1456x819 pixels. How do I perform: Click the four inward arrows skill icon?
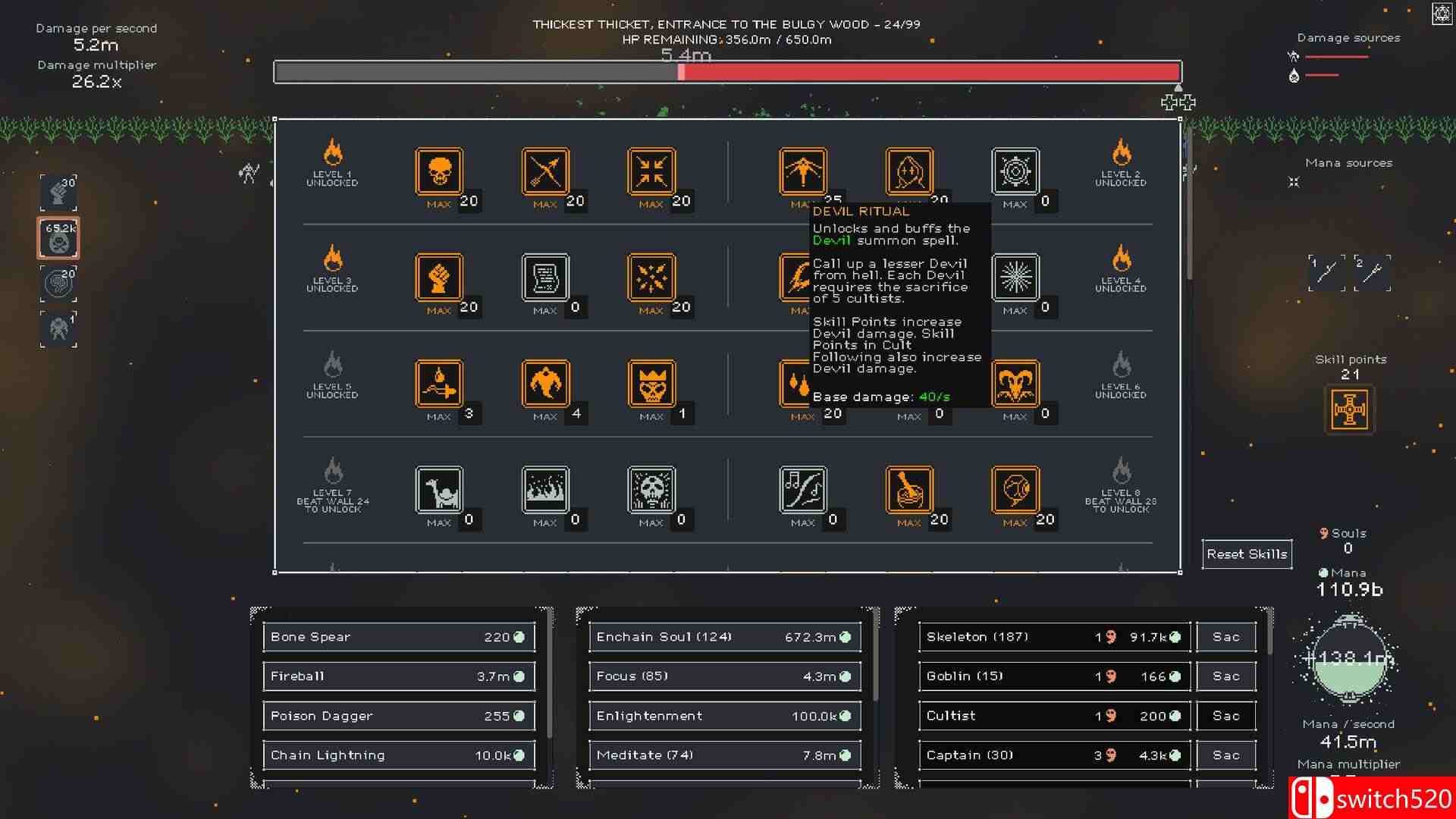(651, 171)
